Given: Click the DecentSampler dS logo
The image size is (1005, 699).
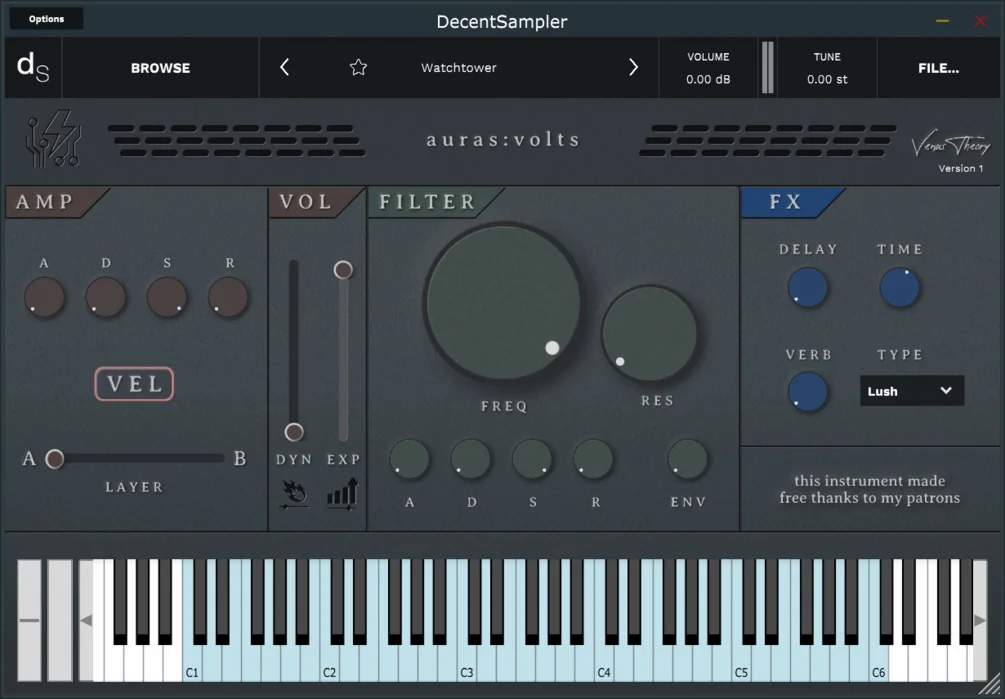Looking at the screenshot, I should (33, 67).
